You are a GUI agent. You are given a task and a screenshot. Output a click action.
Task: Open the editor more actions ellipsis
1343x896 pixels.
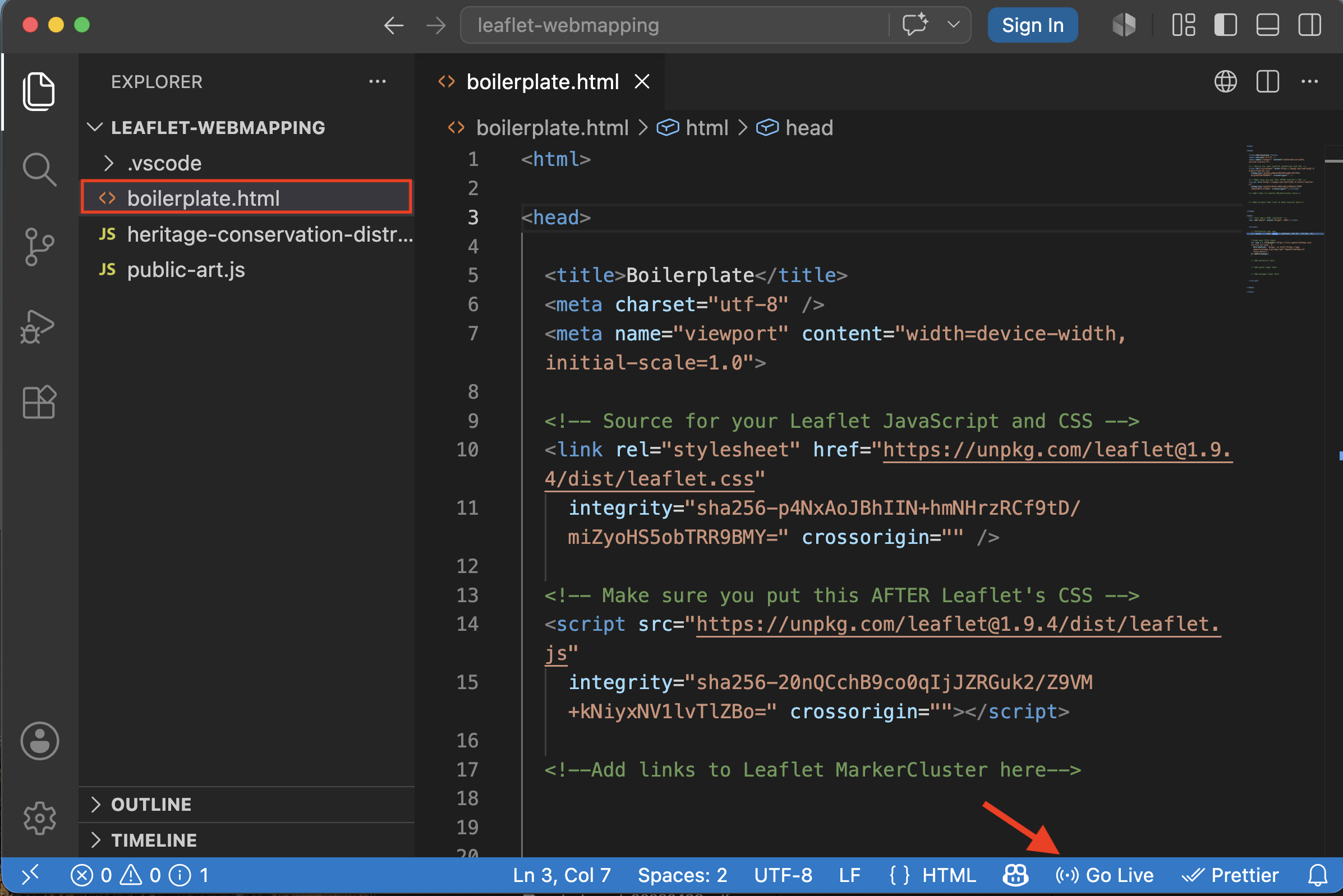click(1310, 82)
